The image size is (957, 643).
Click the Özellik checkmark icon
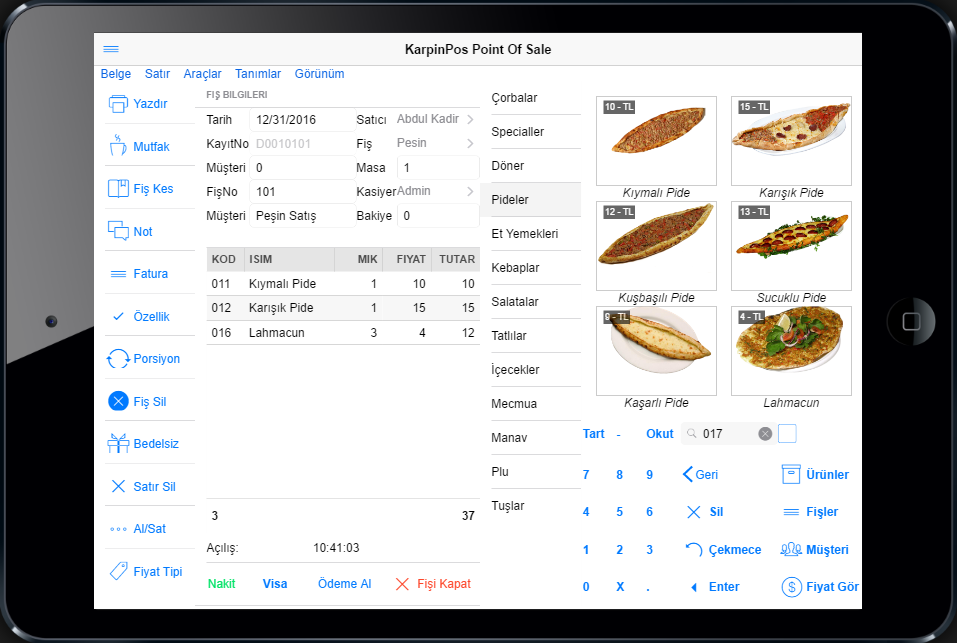pos(119,316)
